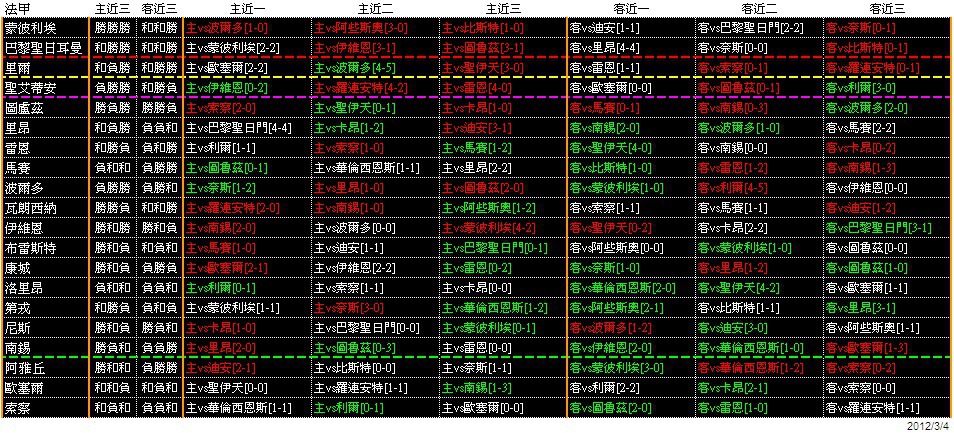Select team name 蒙彼利埃 in first column
Viewport: 954px width, 433px height.
click(28, 28)
